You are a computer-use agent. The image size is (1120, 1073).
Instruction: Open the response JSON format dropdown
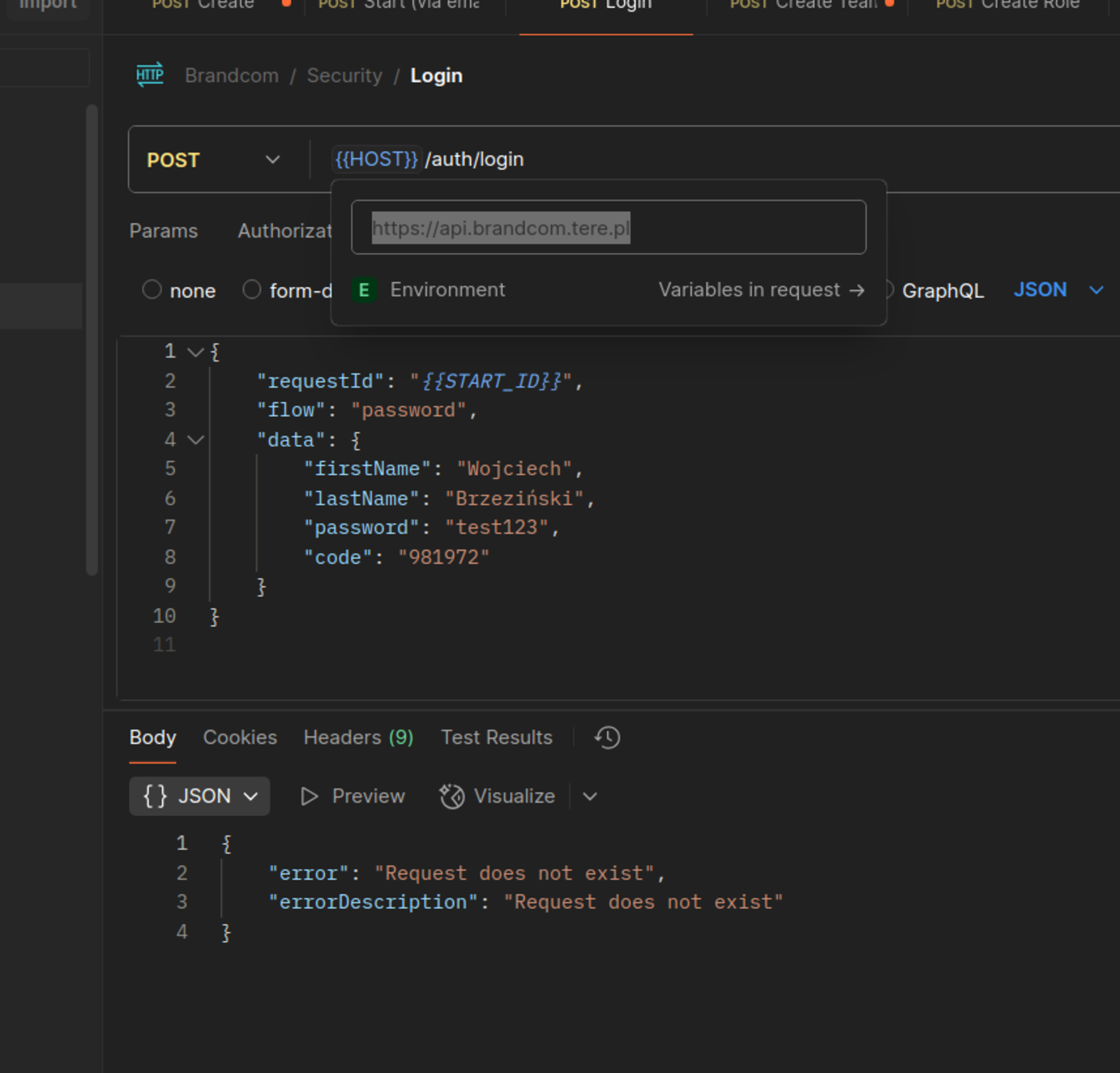pos(200,796)
